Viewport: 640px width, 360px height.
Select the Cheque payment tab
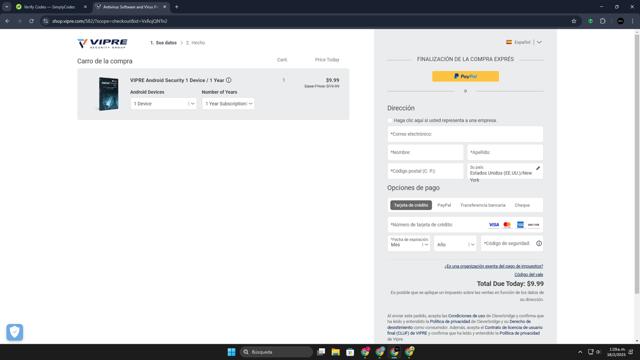522,205
